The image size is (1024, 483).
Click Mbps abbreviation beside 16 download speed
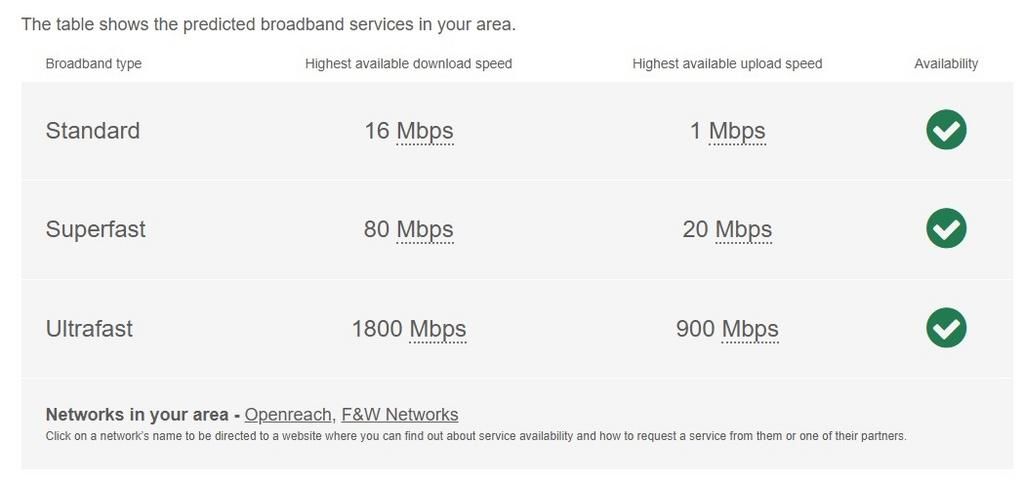click(x=425, y=131)
